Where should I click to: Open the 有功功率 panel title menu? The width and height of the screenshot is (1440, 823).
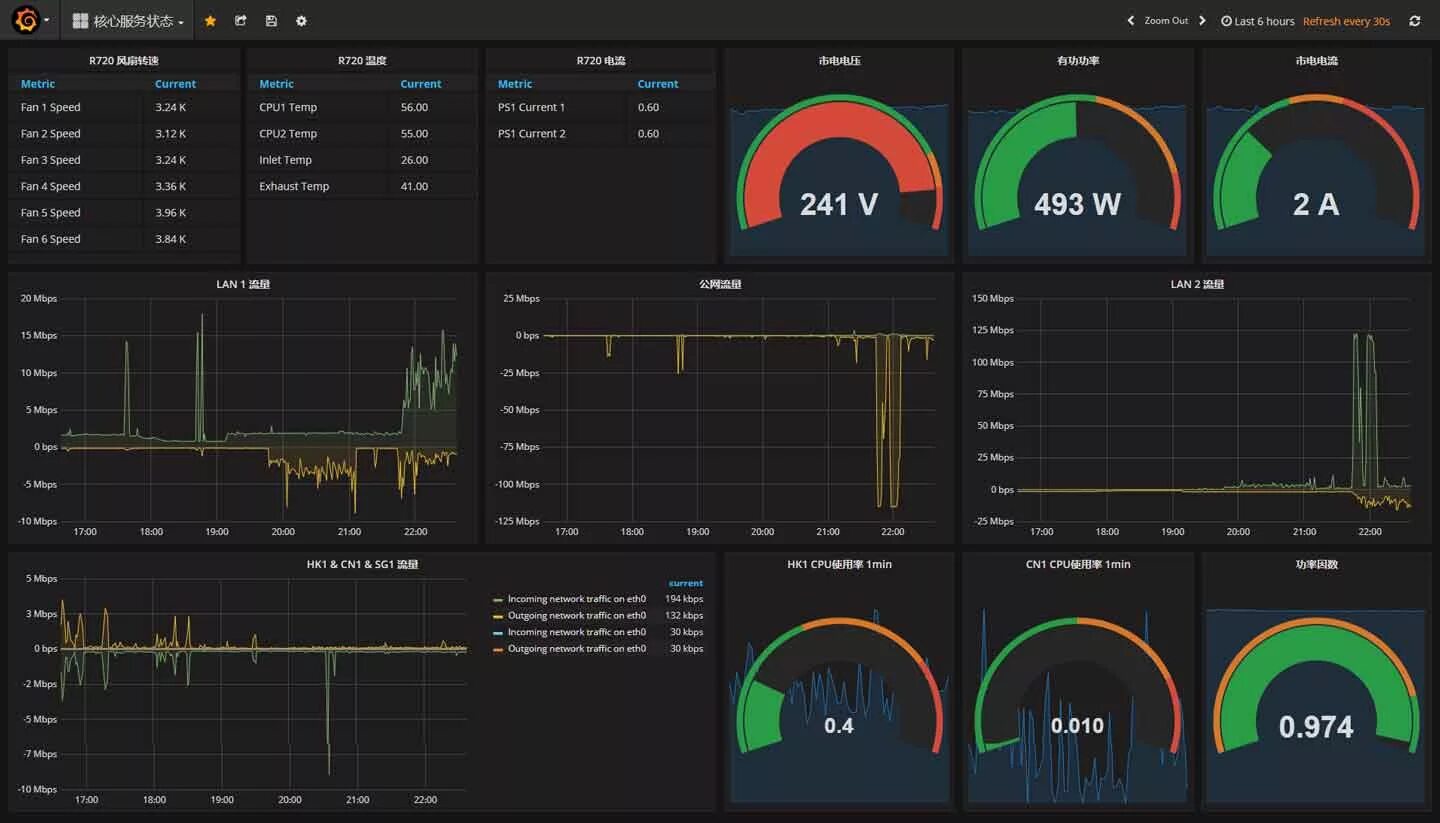pos(1078,61)
